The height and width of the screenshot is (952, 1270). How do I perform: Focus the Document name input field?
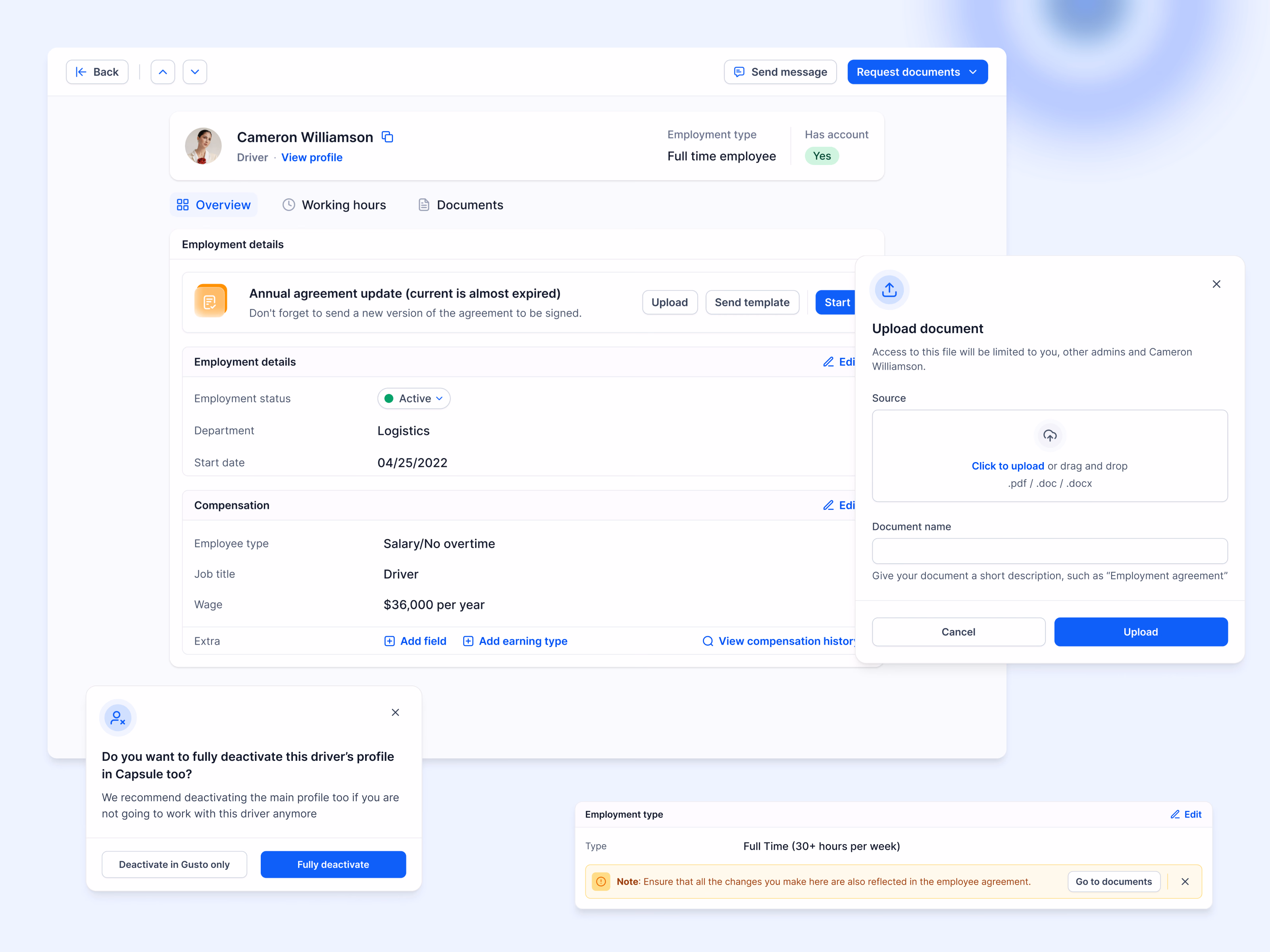tap(1049, 551)
